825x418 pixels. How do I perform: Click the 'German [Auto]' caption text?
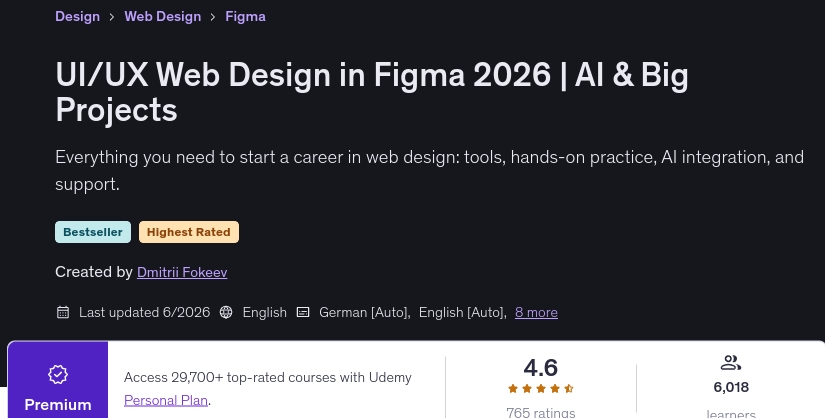(365, 312)
